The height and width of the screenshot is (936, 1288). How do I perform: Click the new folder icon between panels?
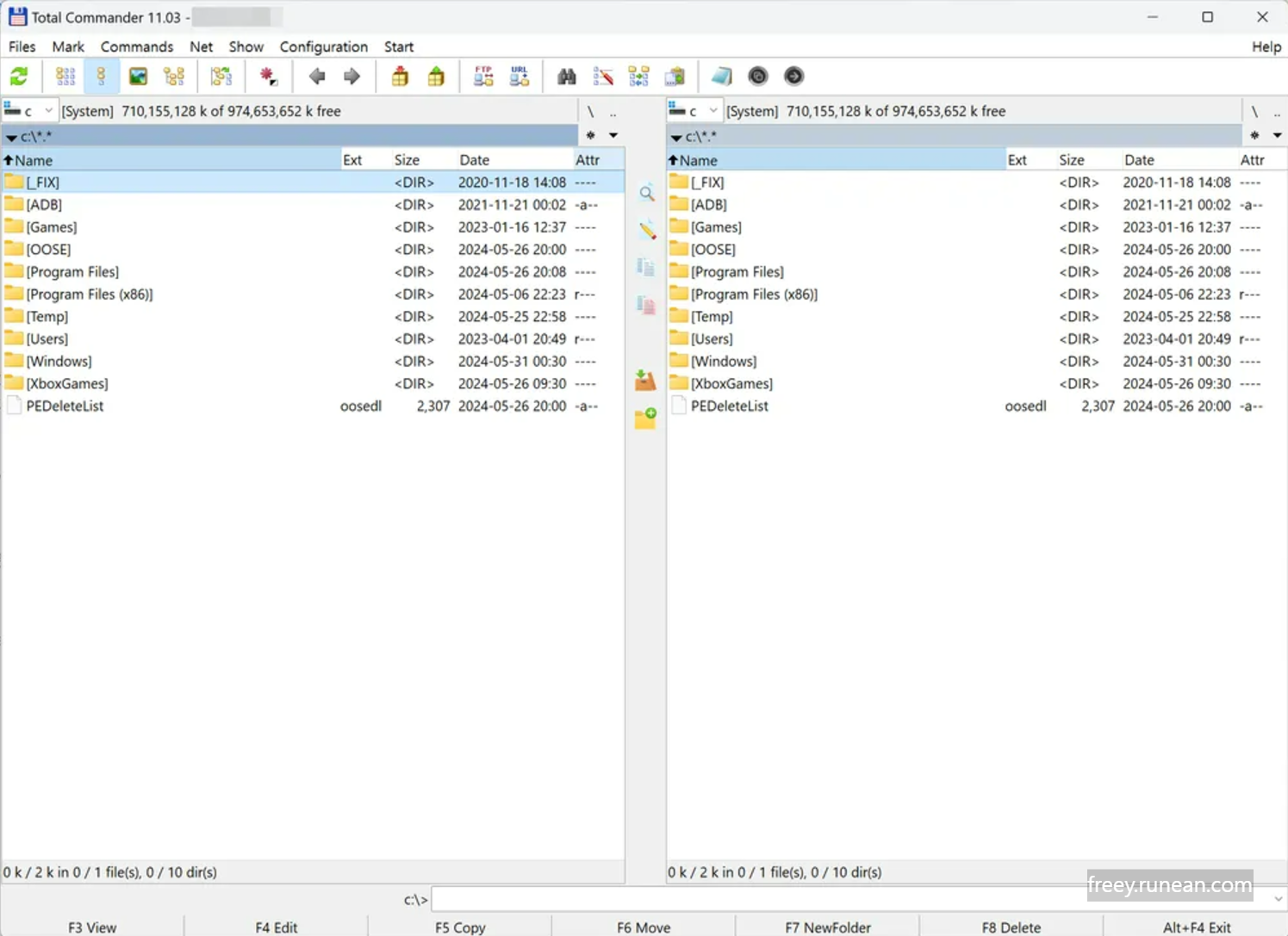pyautogui.click(x=645, y=418)
